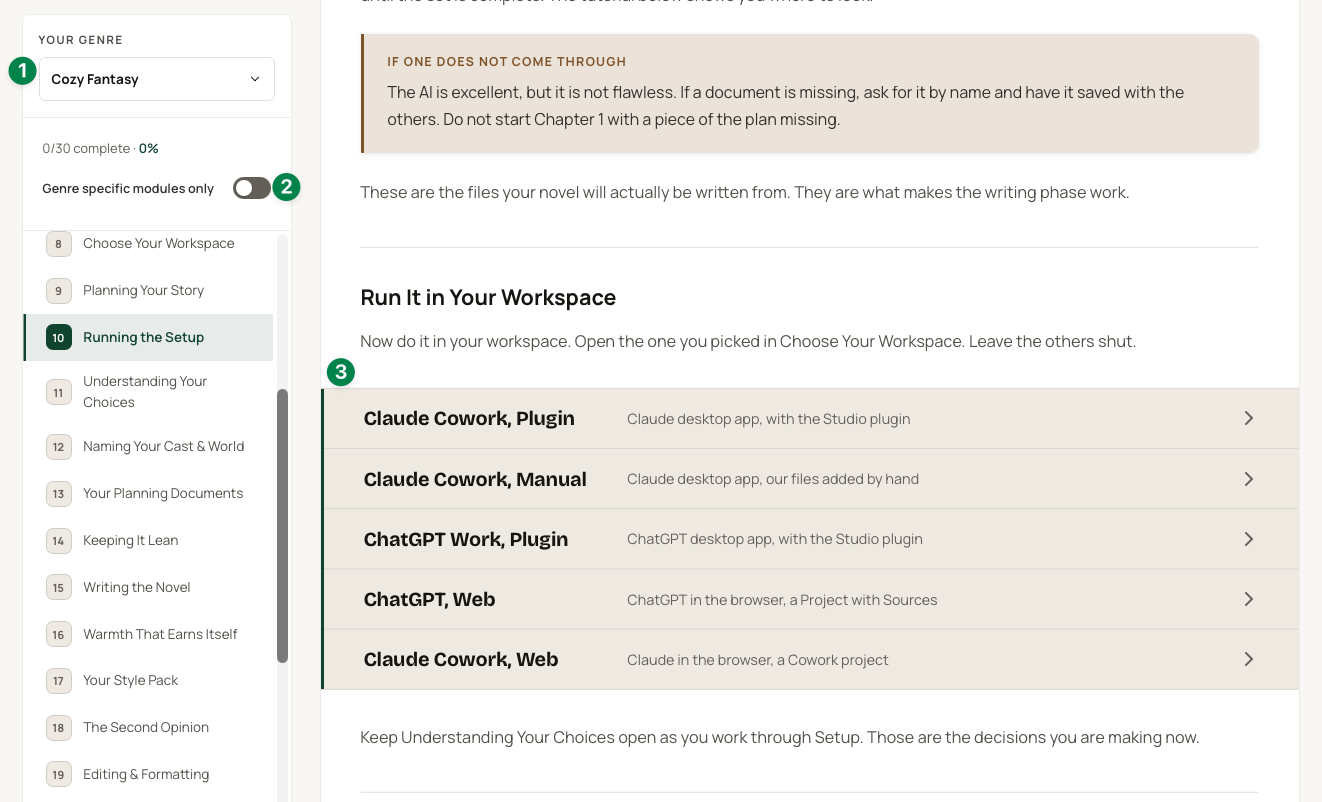Open module 9 Planning Your Story
The width and height of the screenshot is (1322, 802).
click(148, 290)
